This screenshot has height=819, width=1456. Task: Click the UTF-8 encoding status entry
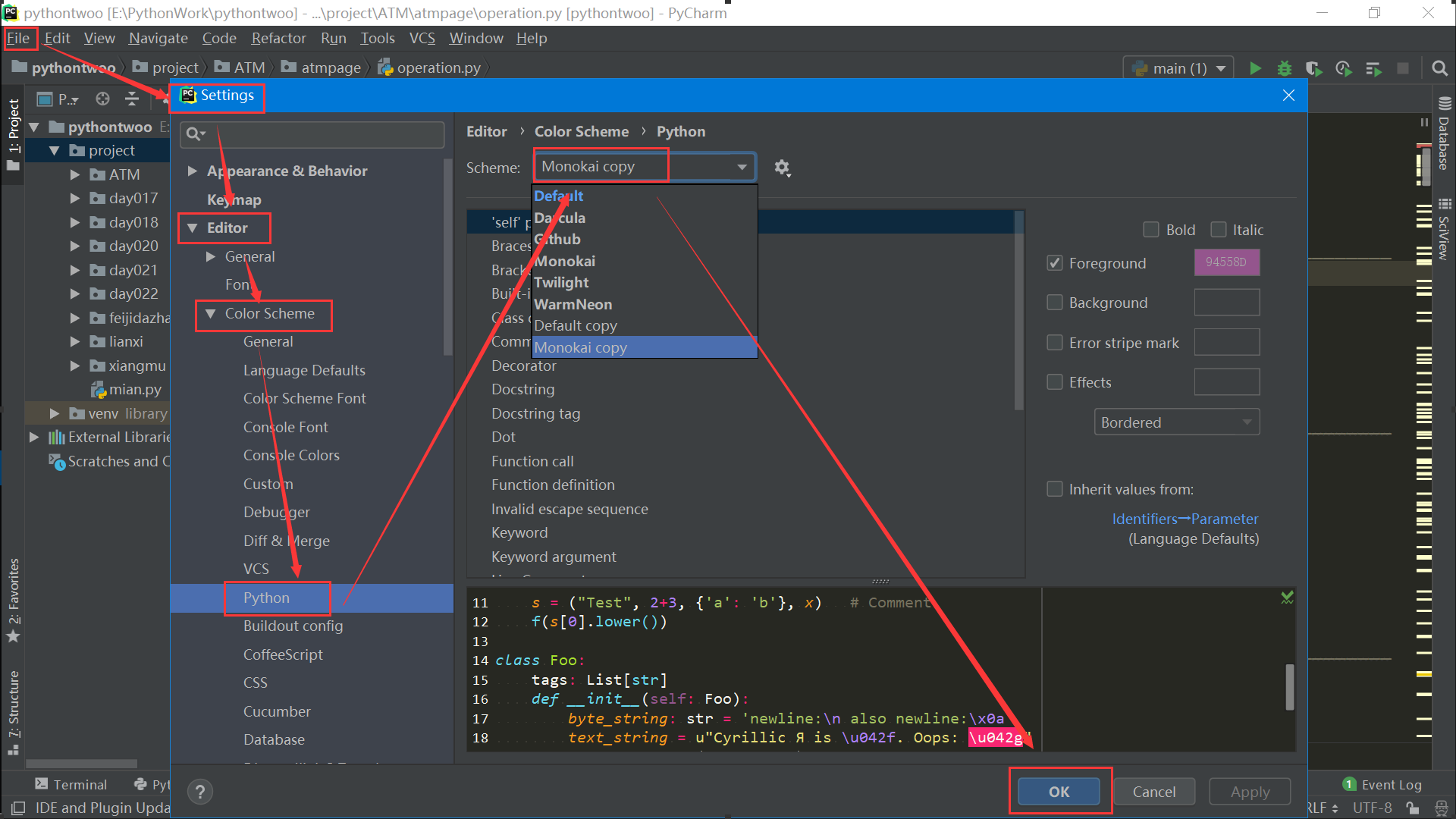[x=1373, y=808]
